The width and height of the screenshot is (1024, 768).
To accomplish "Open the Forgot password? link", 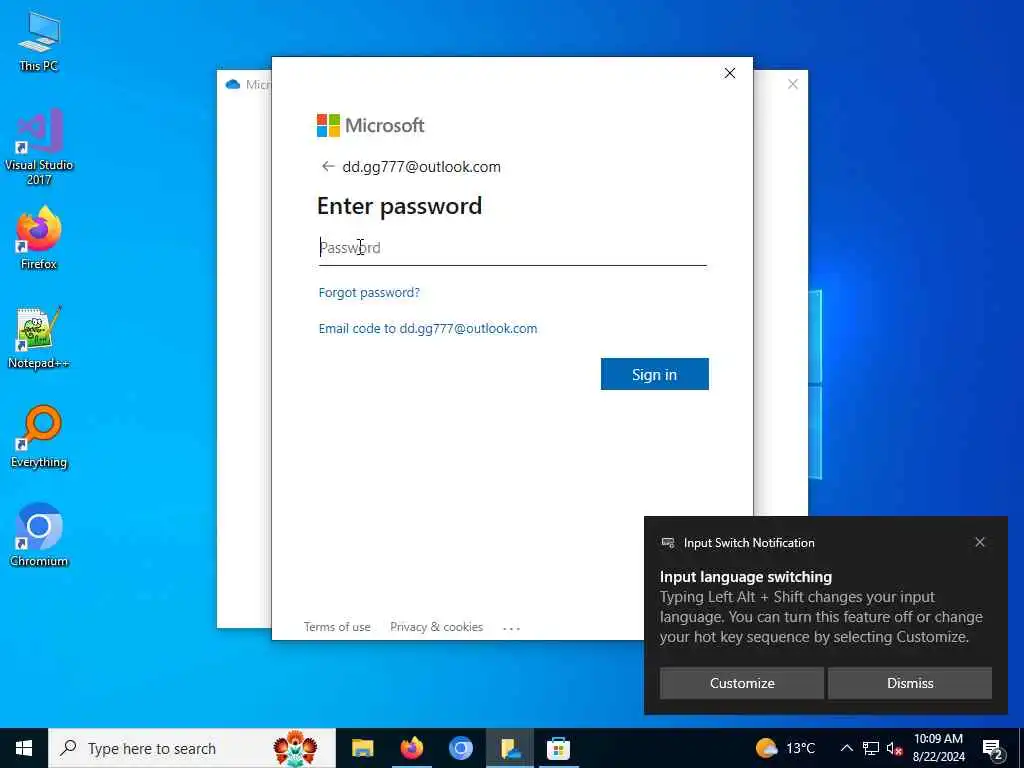I will pyautogui.click(x=369, y=293).
